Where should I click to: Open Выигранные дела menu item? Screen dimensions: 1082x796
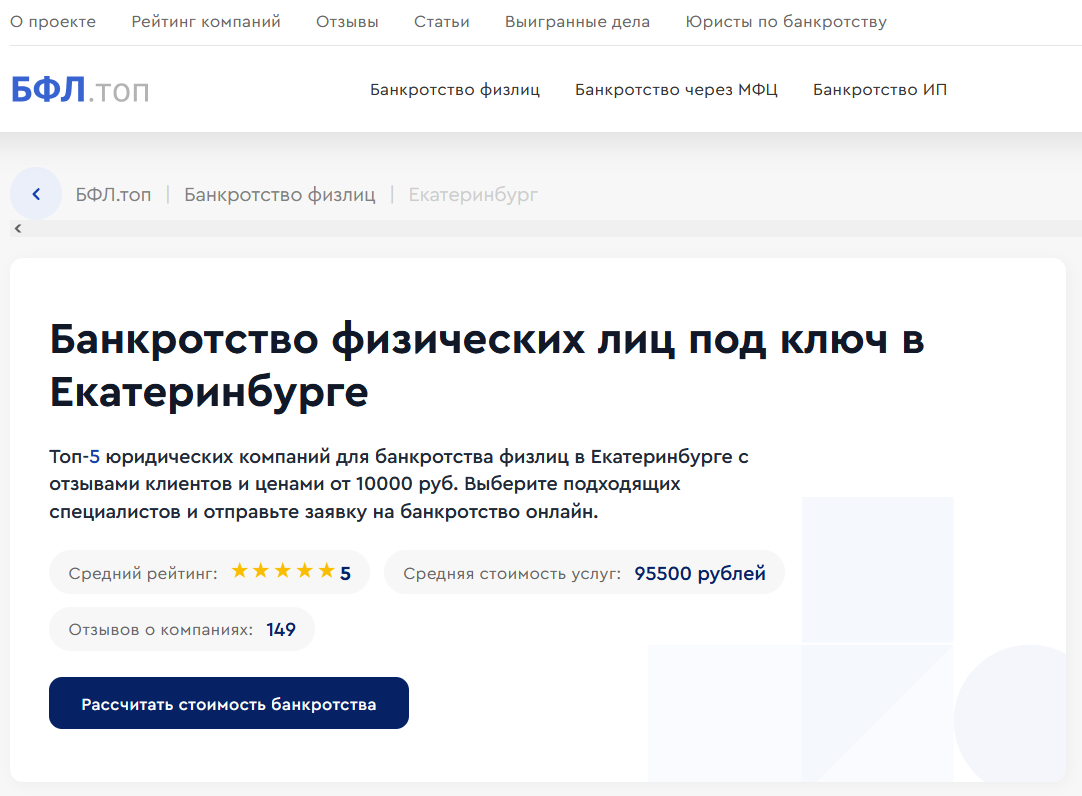tap(577, 22)
